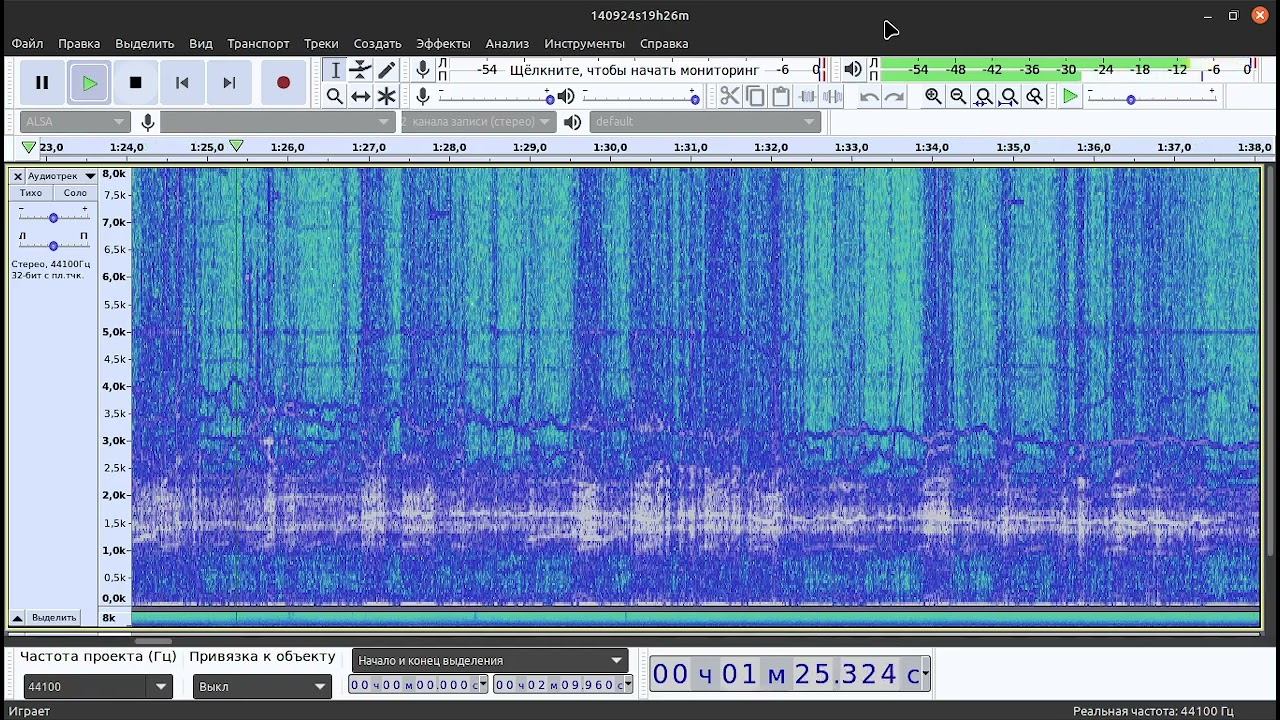Pause the audio playback
The width and height of the screenshot is (1280, 720).
tap(42, 83)
